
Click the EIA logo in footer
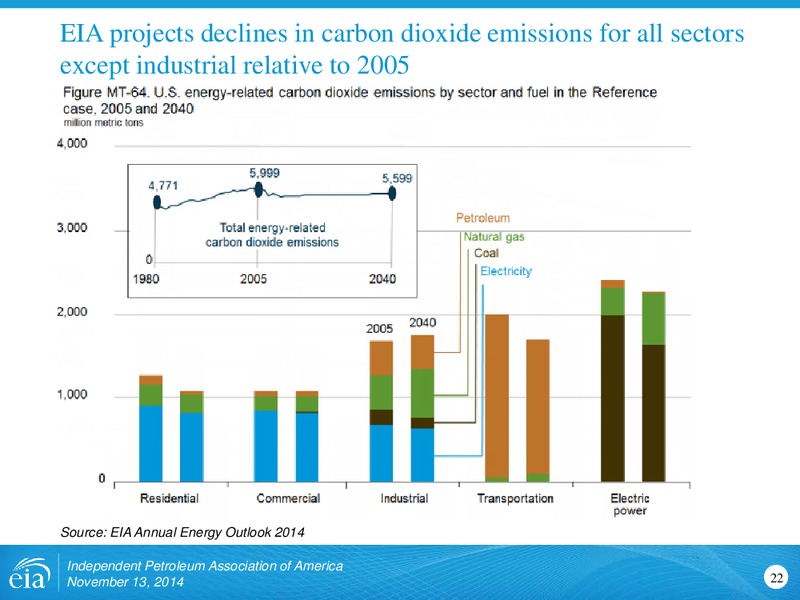click(30, 574)
